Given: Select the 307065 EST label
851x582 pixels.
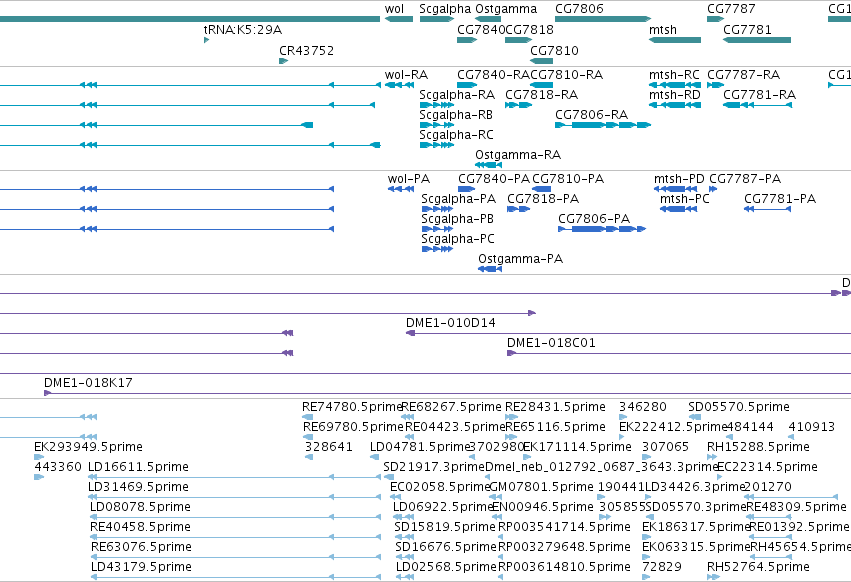Looking at the screenshot, I should point(665,447).
